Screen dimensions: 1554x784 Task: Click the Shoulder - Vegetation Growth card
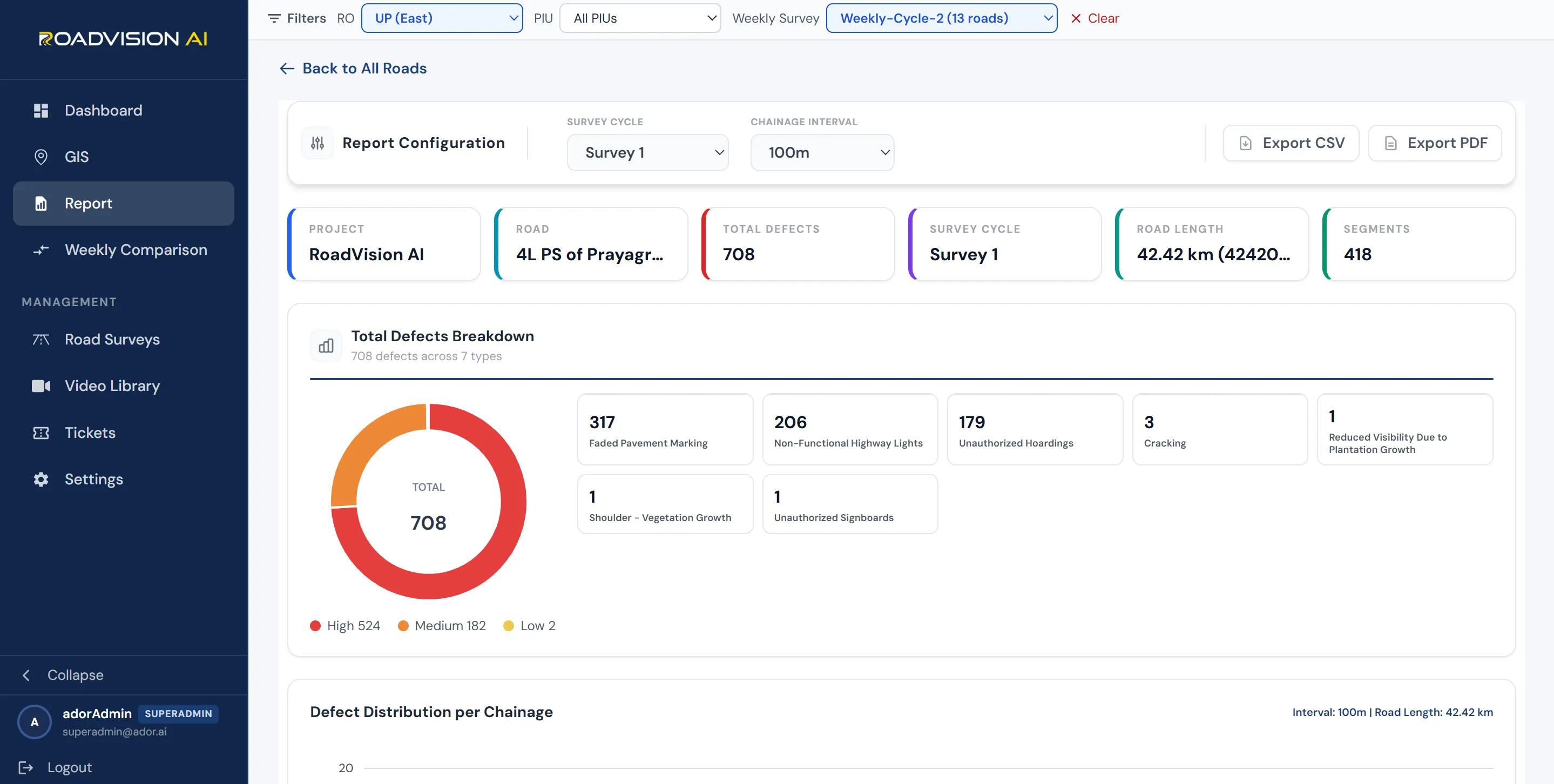(x=665, y=504)
